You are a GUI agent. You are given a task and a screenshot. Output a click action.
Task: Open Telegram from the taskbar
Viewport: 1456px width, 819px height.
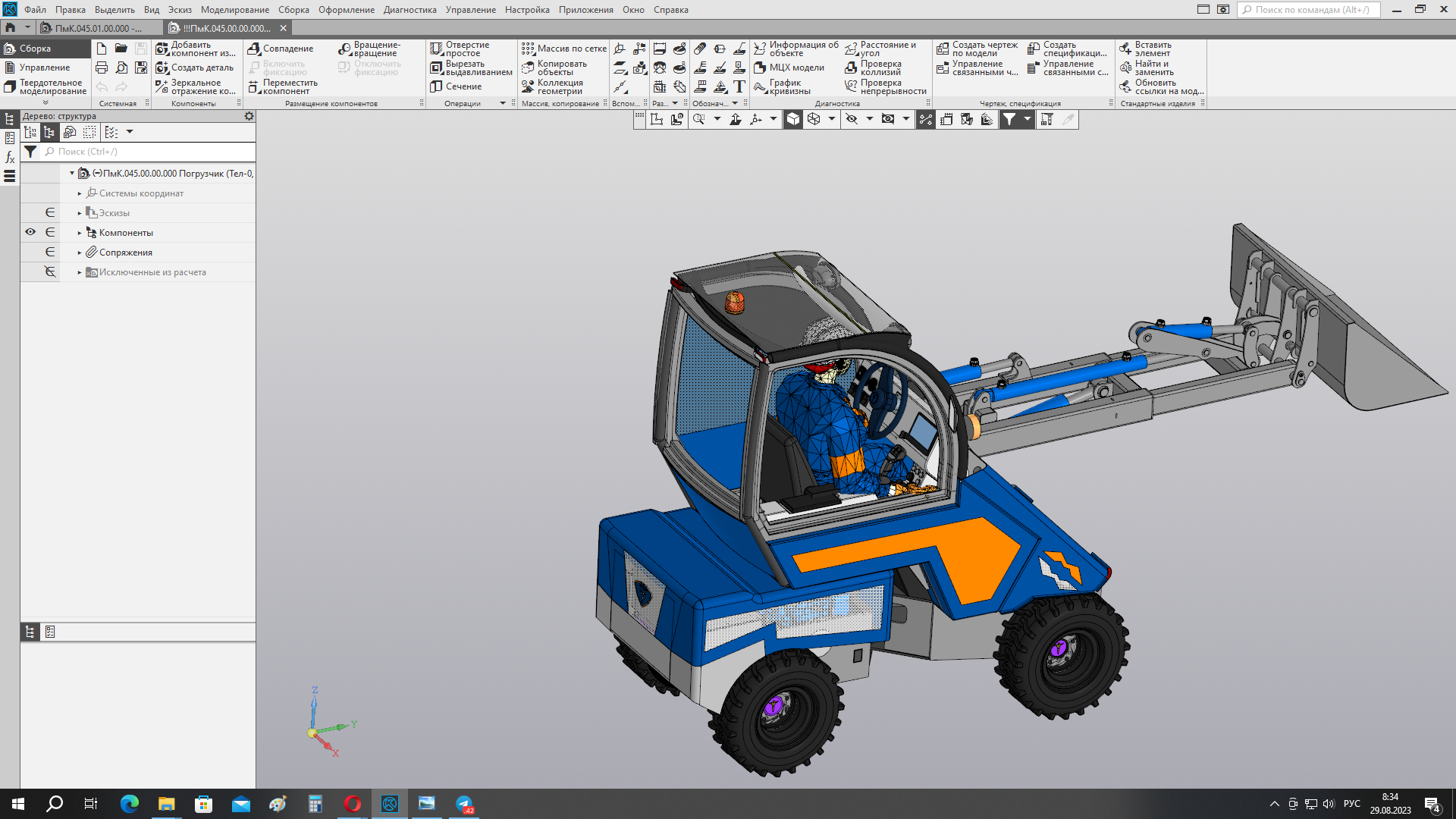464,804
